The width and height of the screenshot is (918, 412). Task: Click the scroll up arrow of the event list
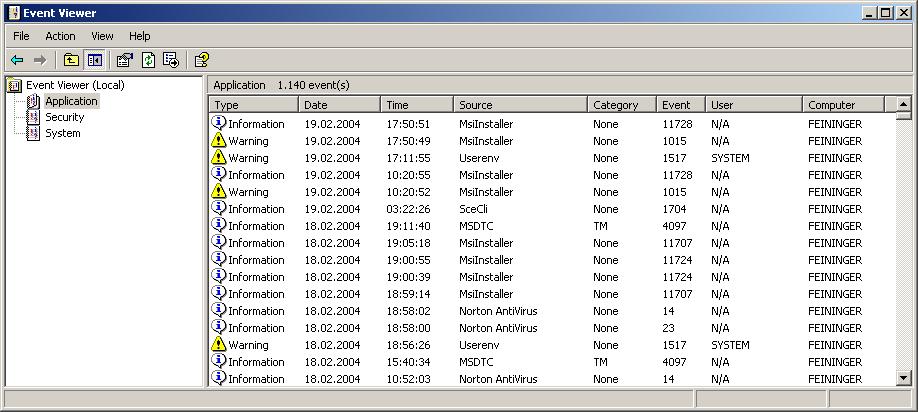903,104
